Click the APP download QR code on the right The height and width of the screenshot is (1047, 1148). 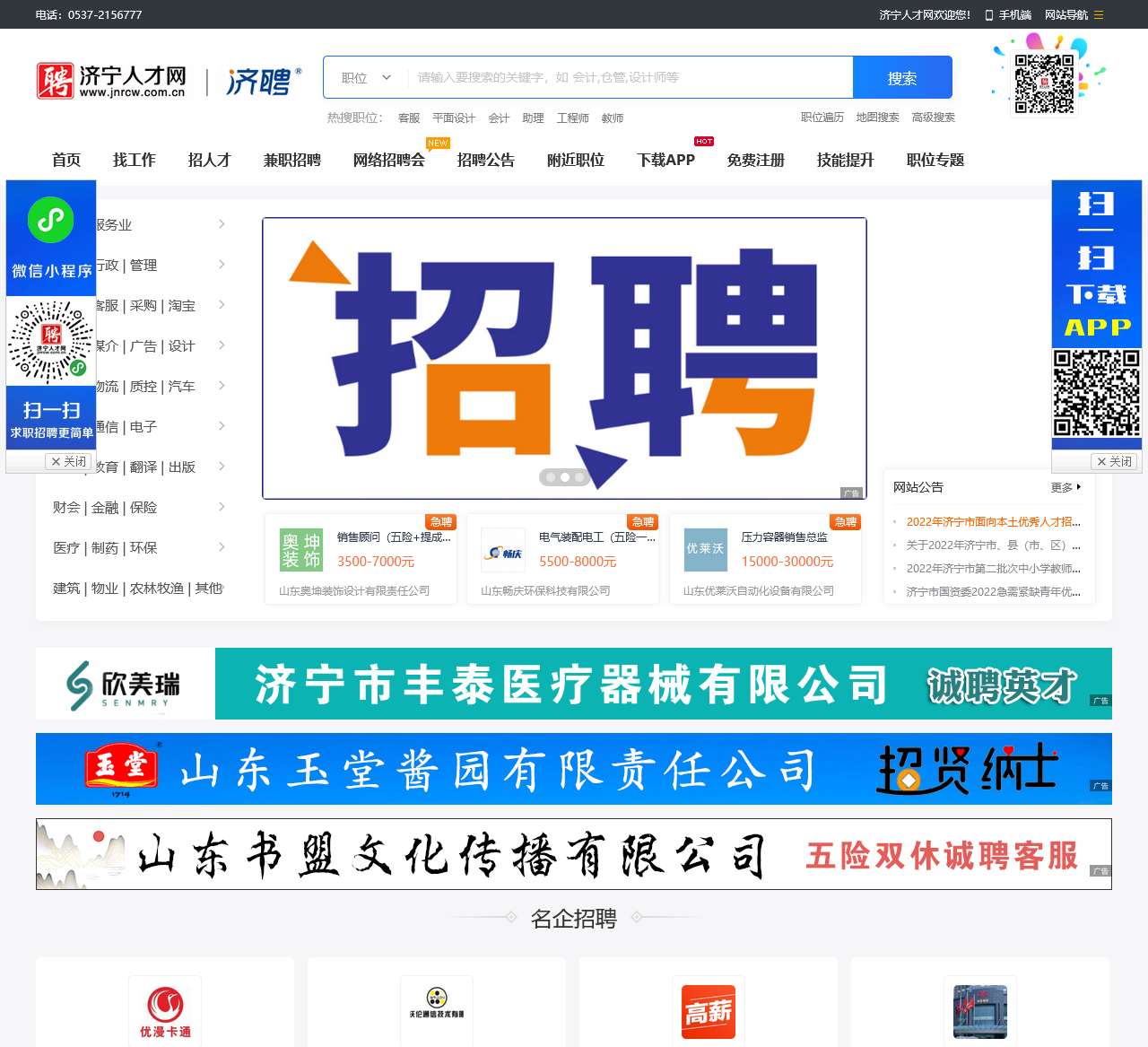[x=1096, y=393]
